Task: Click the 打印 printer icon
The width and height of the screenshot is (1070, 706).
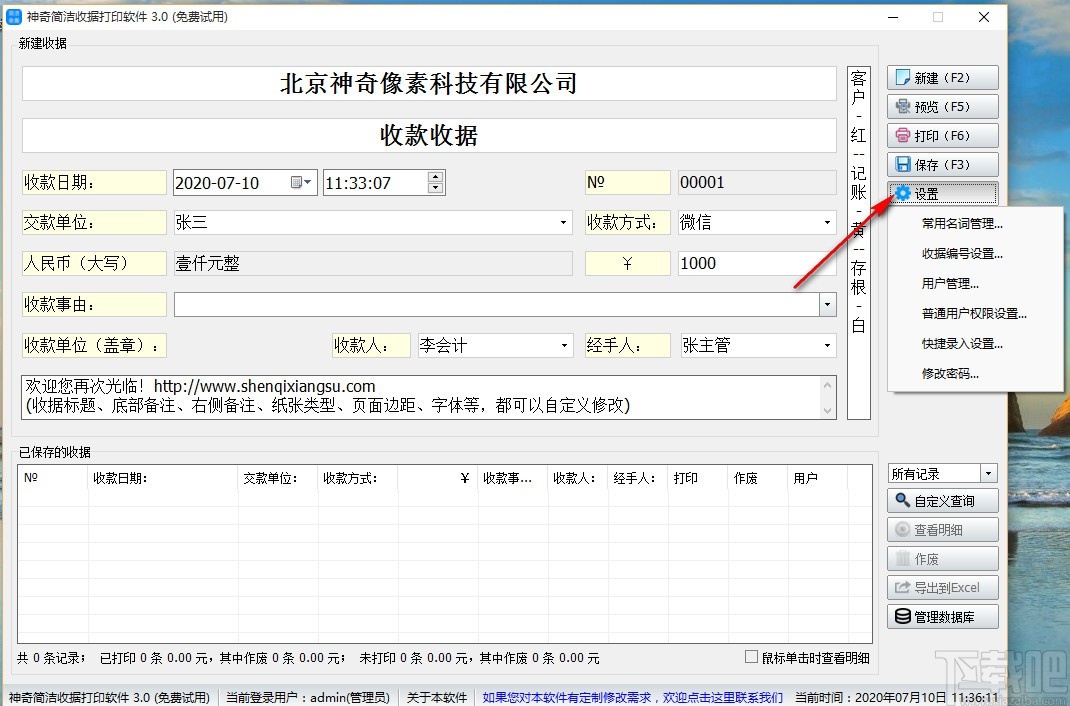Action: click(x=901, y=135)
